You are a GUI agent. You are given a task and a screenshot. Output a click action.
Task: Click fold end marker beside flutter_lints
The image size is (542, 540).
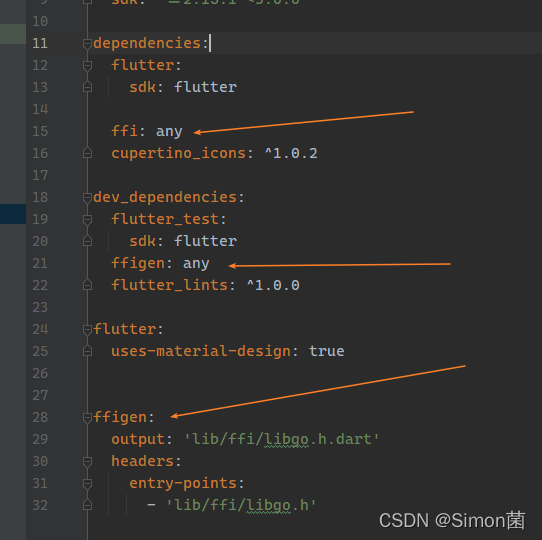coord(87,285)
